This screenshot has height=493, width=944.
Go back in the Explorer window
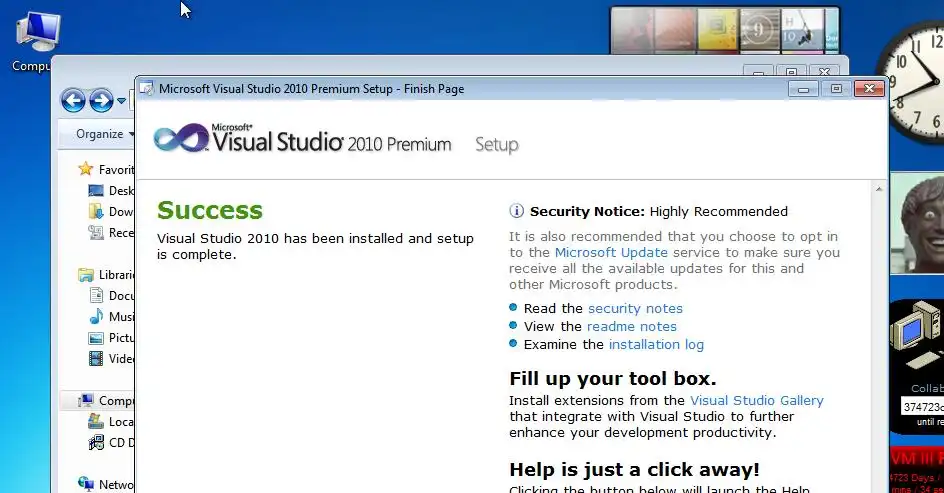tap(73, 100)
